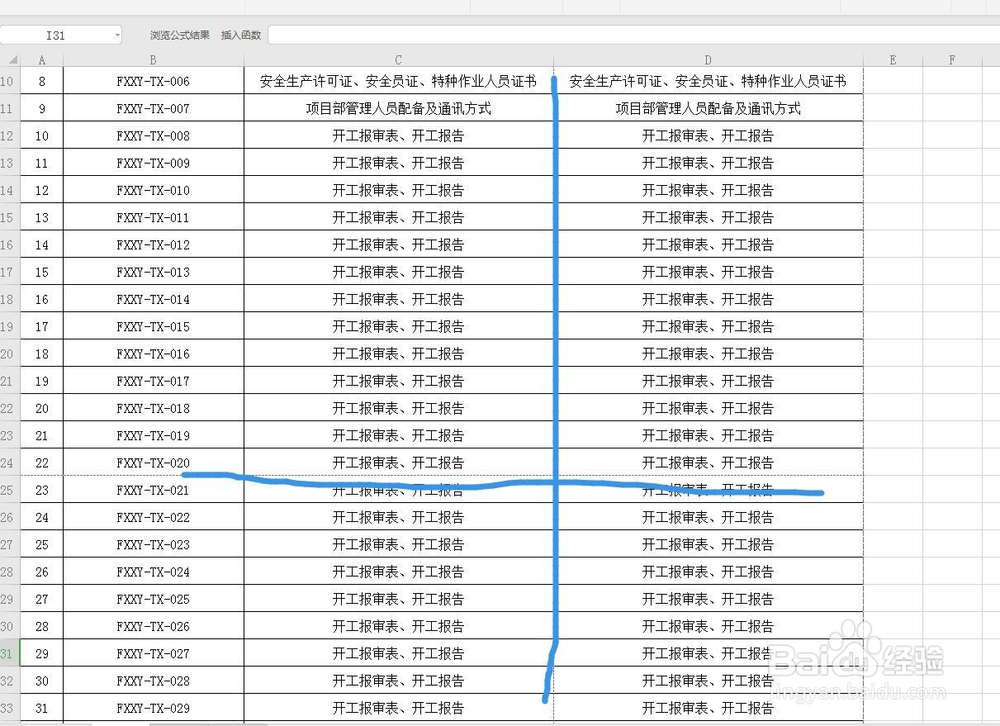Click column A cell with value 29
The image size is (1000, 726).
click(x=42, y=653)
